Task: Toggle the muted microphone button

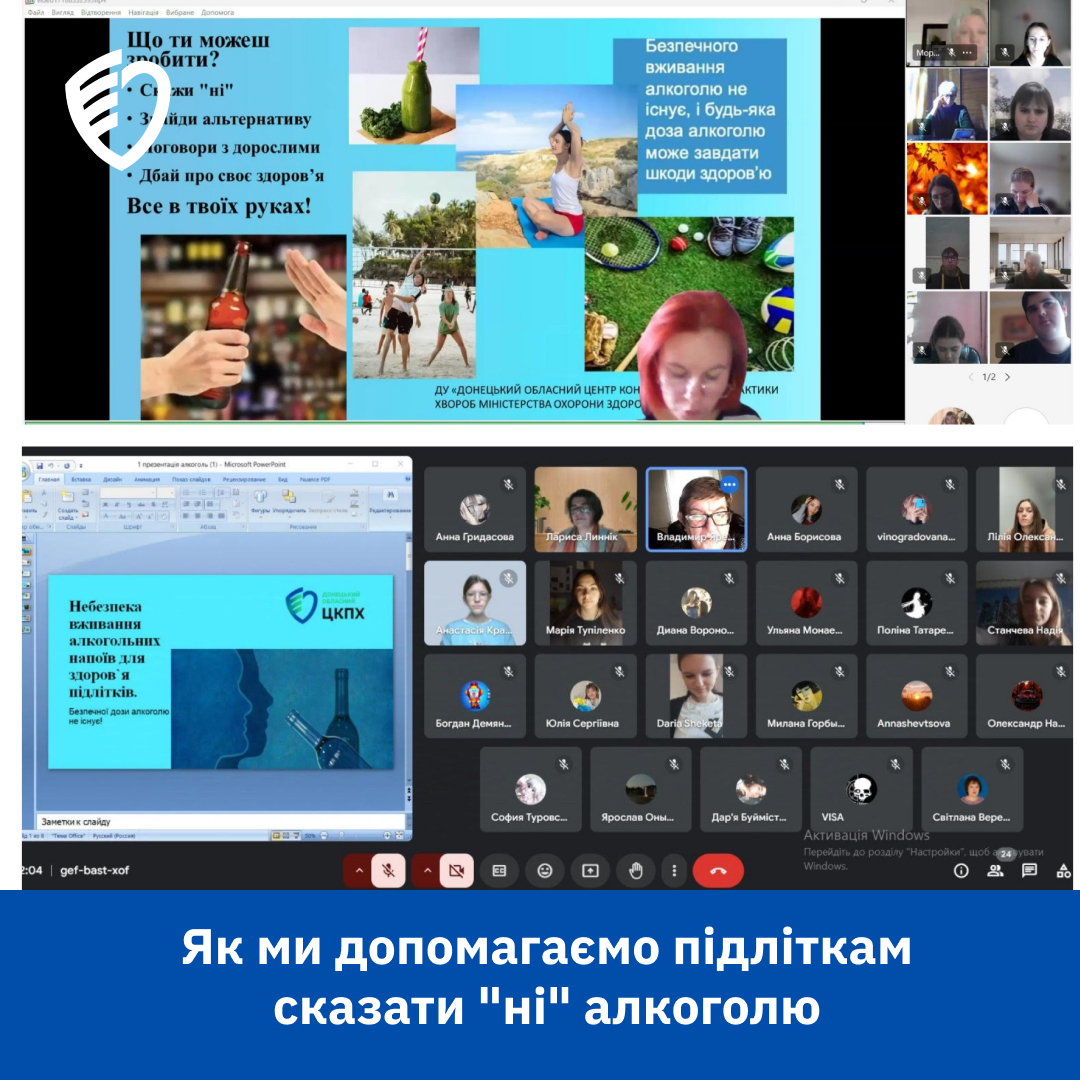Action: click(x=389, y=871)
